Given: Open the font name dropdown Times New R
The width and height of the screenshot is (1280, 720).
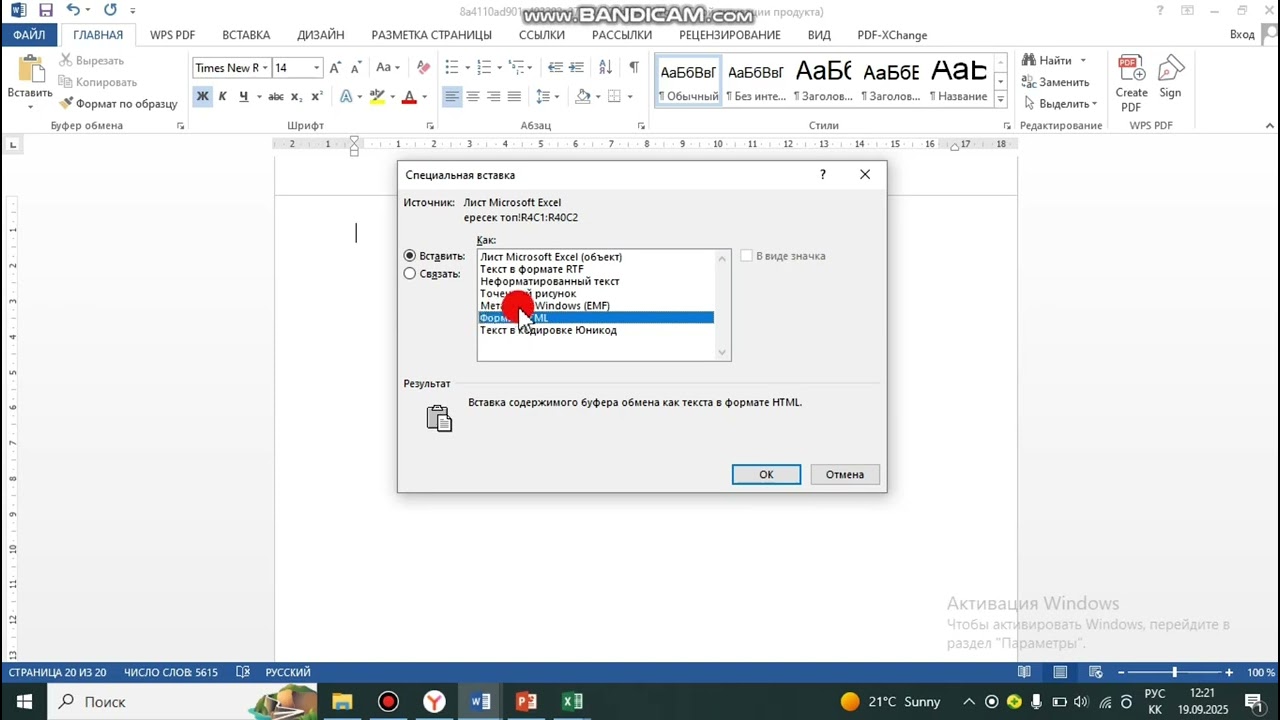Looking at the screenshot, I should (265, 68).
